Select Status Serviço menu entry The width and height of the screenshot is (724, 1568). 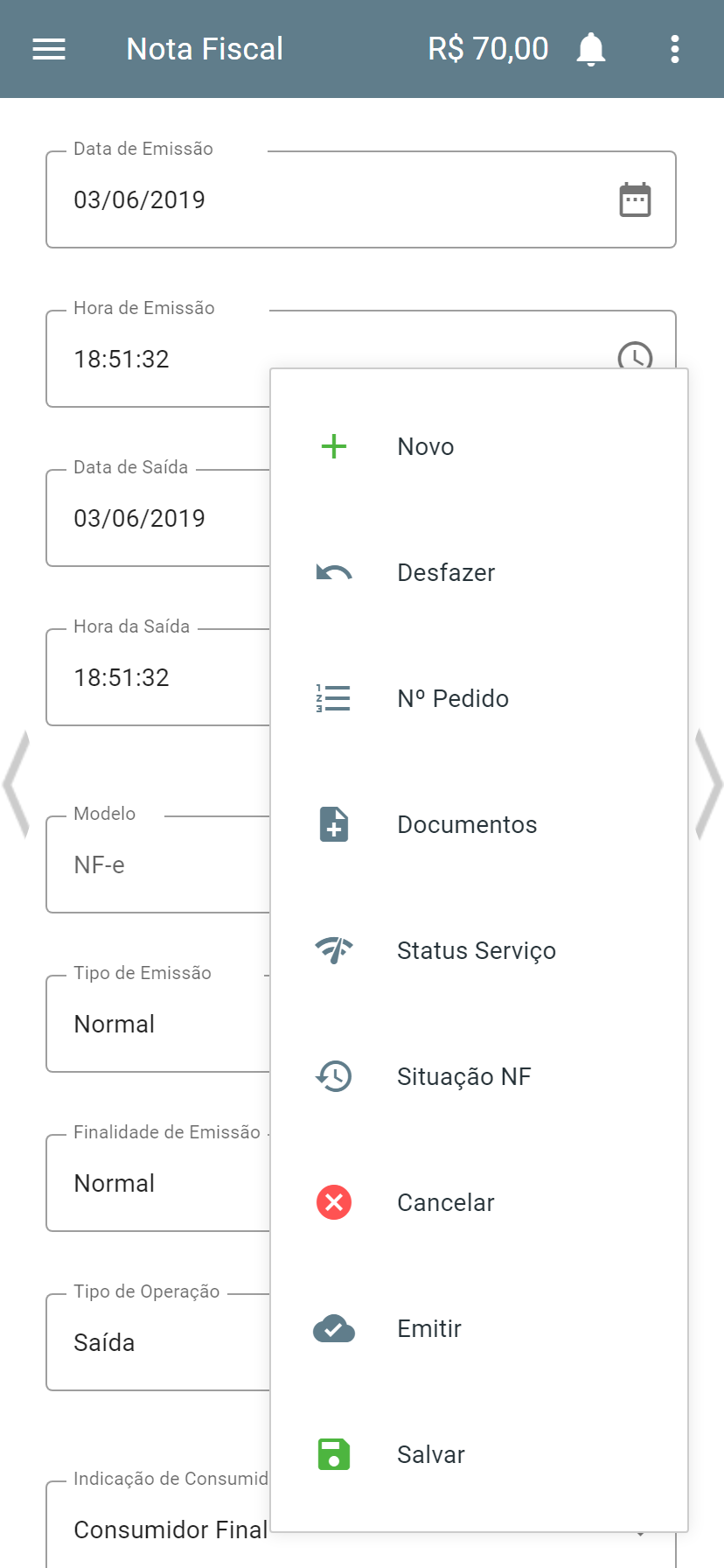[476, 950]
